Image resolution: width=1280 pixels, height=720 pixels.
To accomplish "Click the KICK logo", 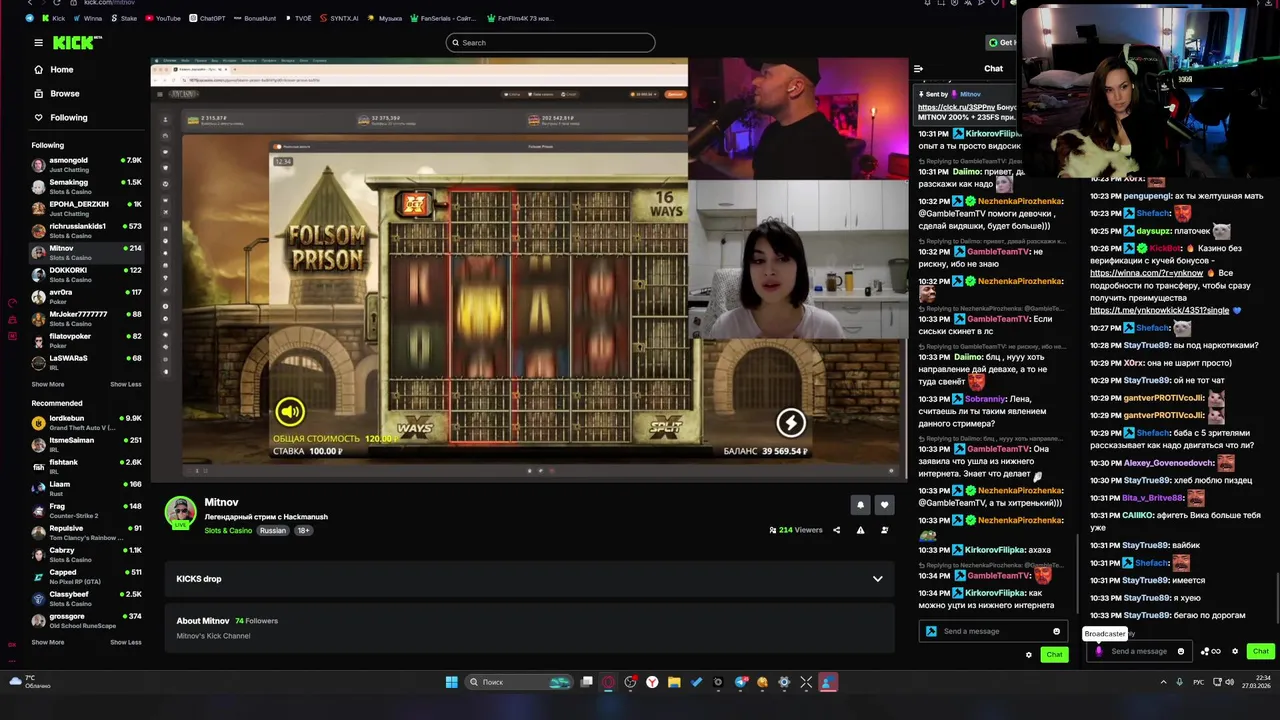I will coord(76,42).
